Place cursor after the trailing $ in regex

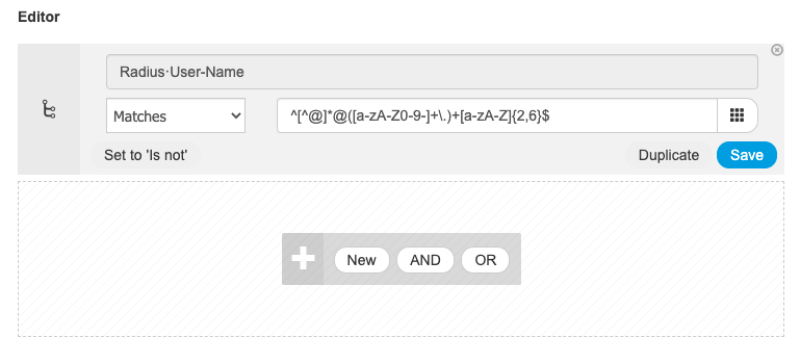click(x=551, y=116)
